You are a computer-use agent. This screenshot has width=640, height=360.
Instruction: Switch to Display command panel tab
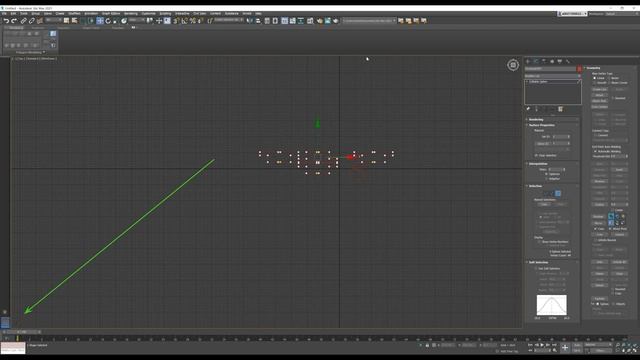point(560,61)
